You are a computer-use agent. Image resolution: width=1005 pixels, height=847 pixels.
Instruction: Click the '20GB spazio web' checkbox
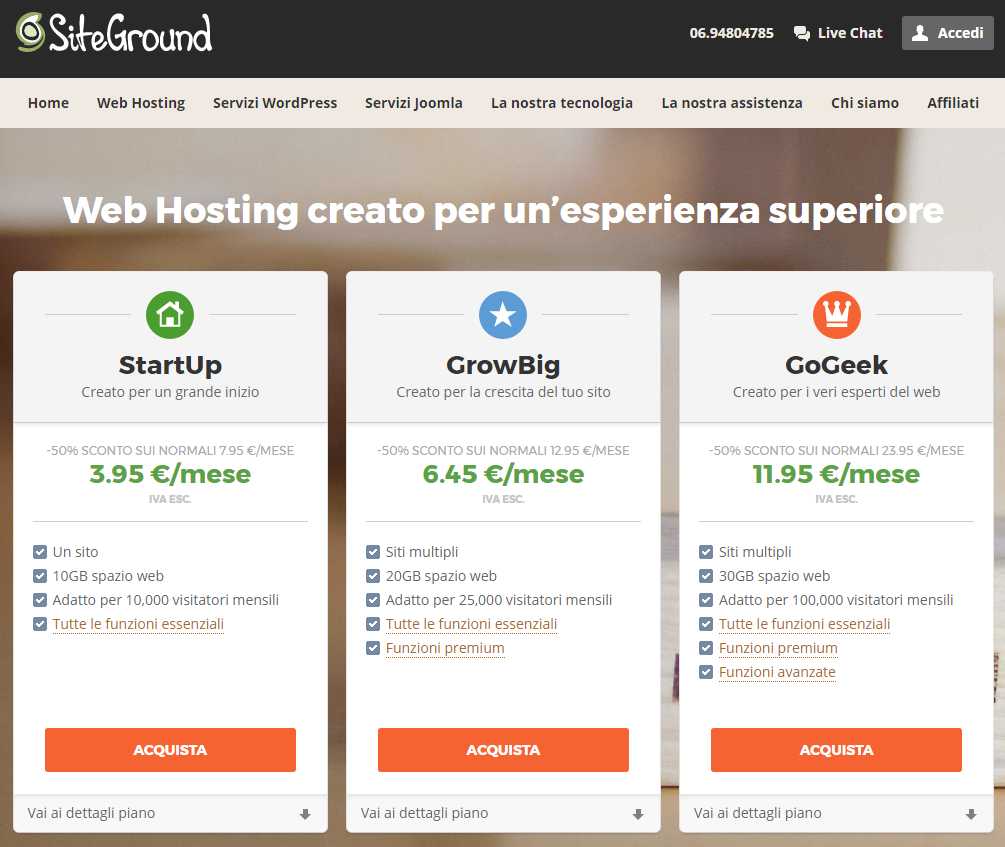tap(373, 576)
